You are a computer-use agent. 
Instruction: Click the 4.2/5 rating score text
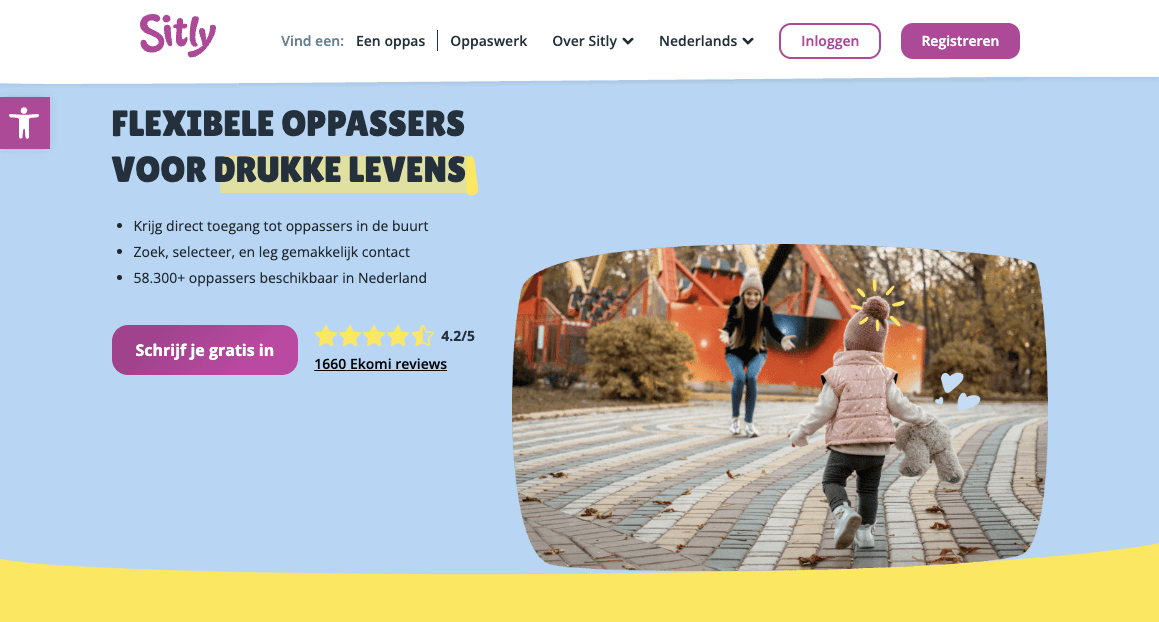[x=458, y=336]
